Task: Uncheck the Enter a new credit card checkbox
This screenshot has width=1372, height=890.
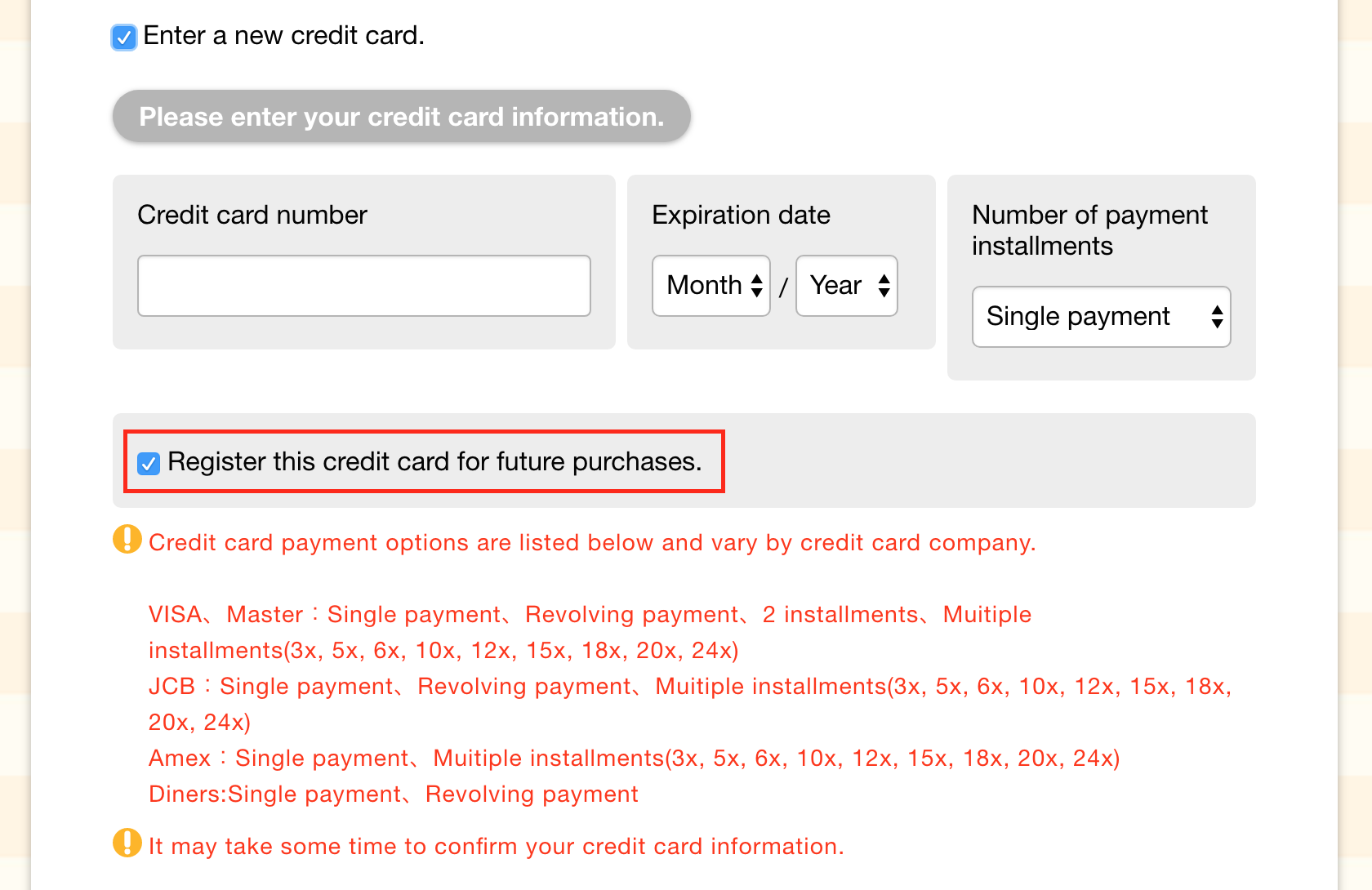Action: [x=124, y=37]
